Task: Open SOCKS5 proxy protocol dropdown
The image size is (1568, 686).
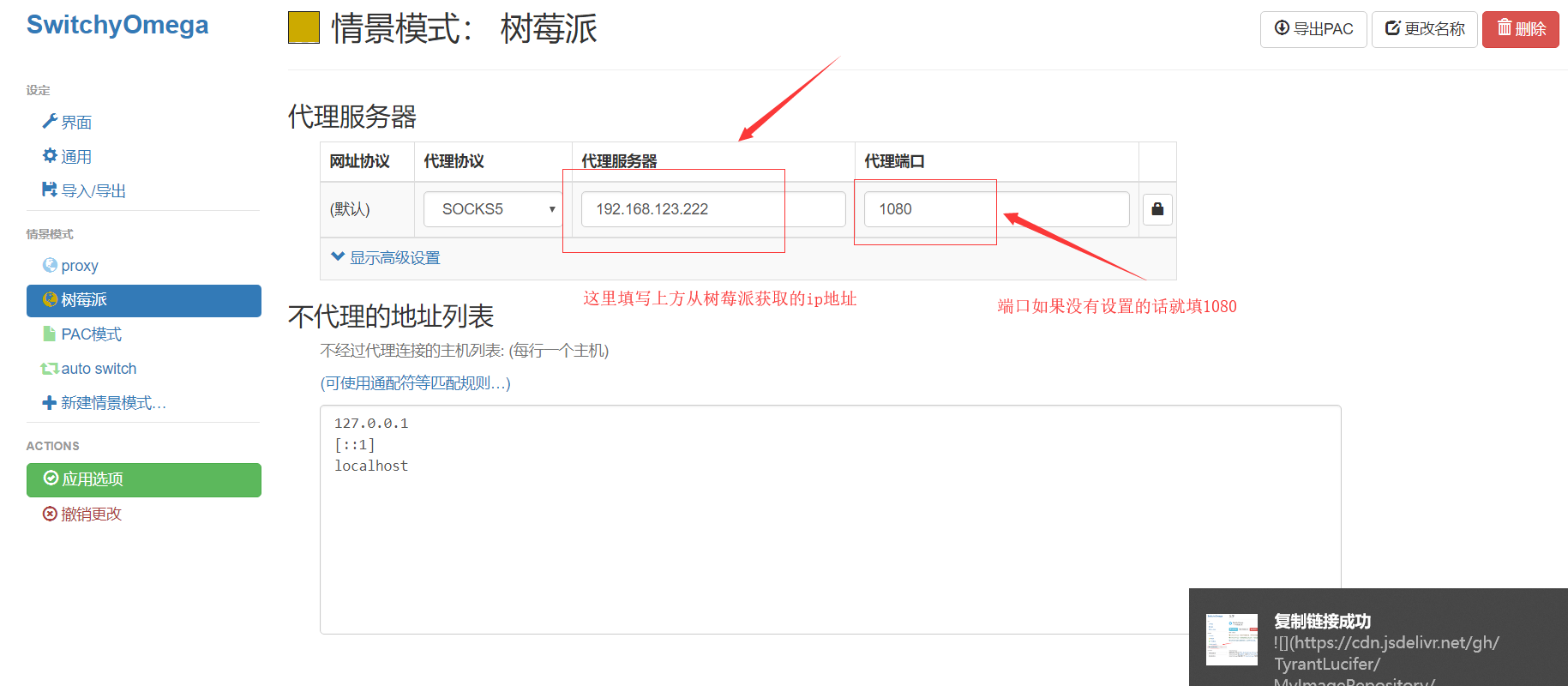Action: [493, 209]
